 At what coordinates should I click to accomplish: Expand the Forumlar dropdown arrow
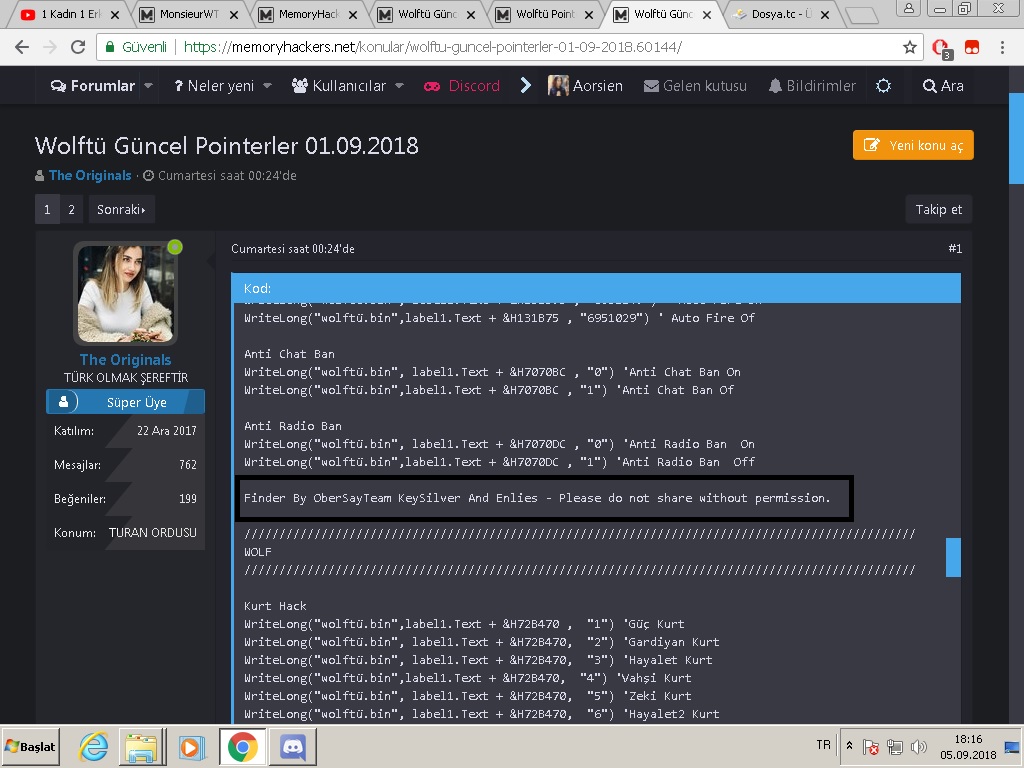(x=148, y=86)
